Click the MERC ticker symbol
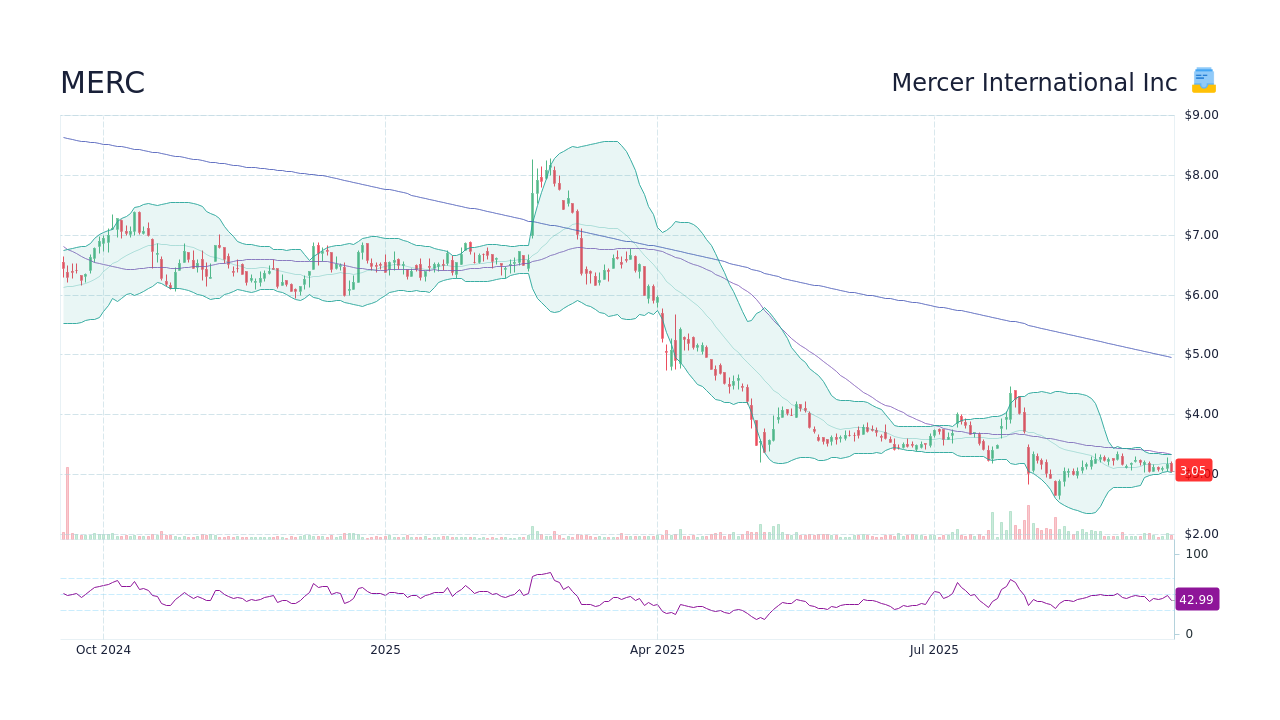The height and width of the screenshot is (720, 1280). (x=102, y=83)
